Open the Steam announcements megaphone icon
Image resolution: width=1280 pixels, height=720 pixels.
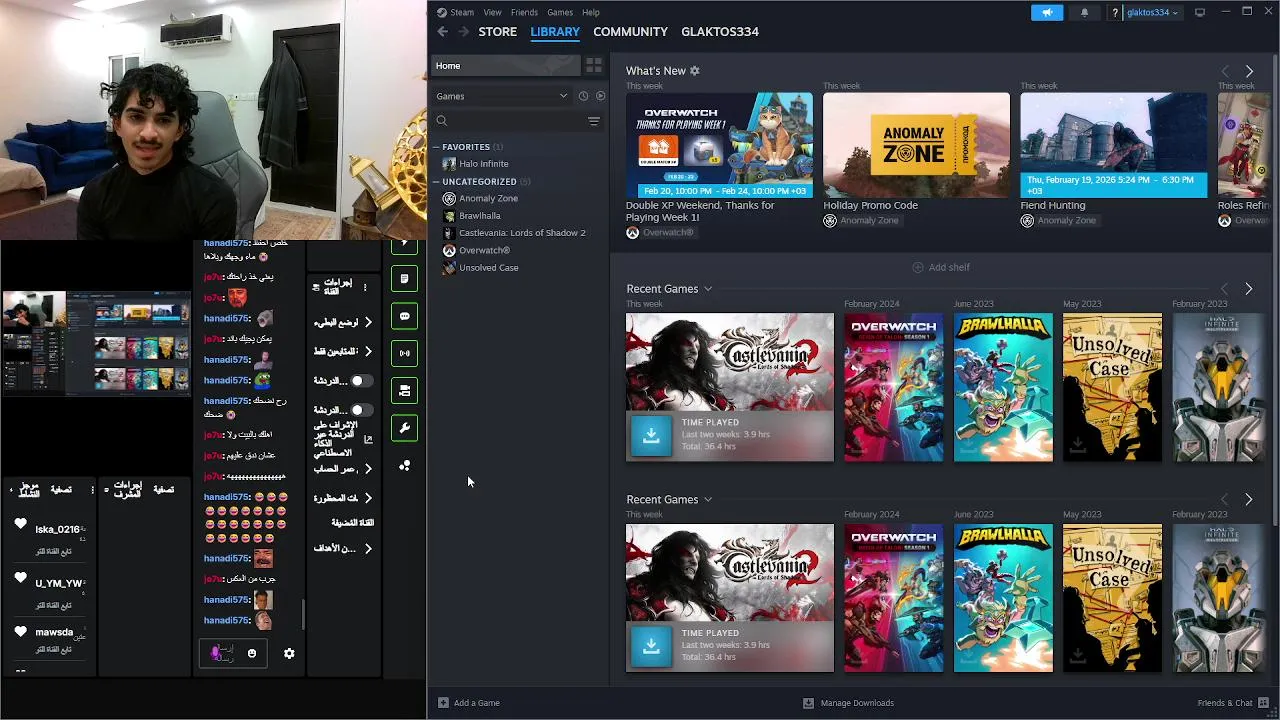pos(1047,12)
